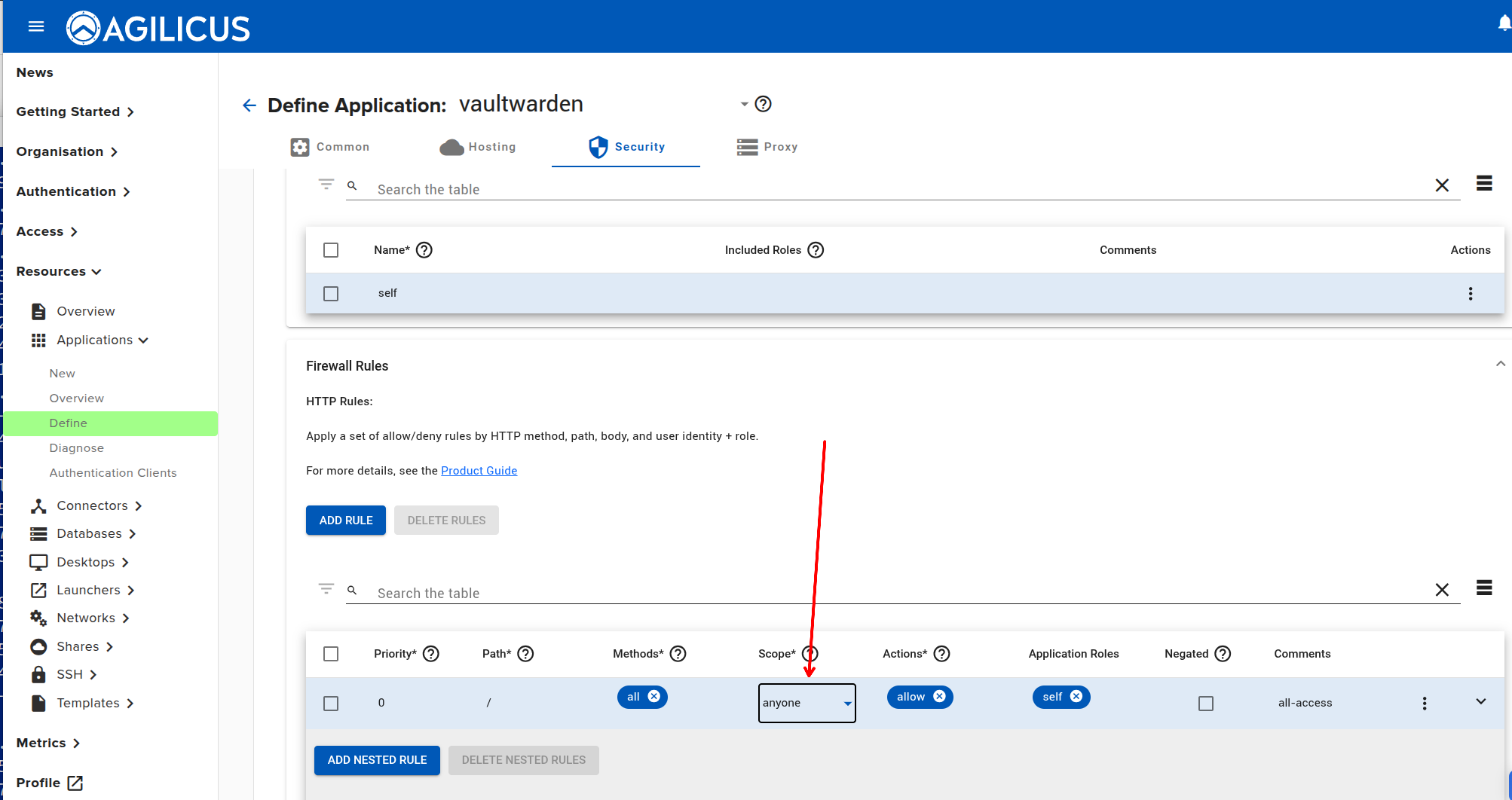Image resolution: width=1512 pixels, height=800 pixels.
Task: Expand the Authentication menu
Action: 73,192
